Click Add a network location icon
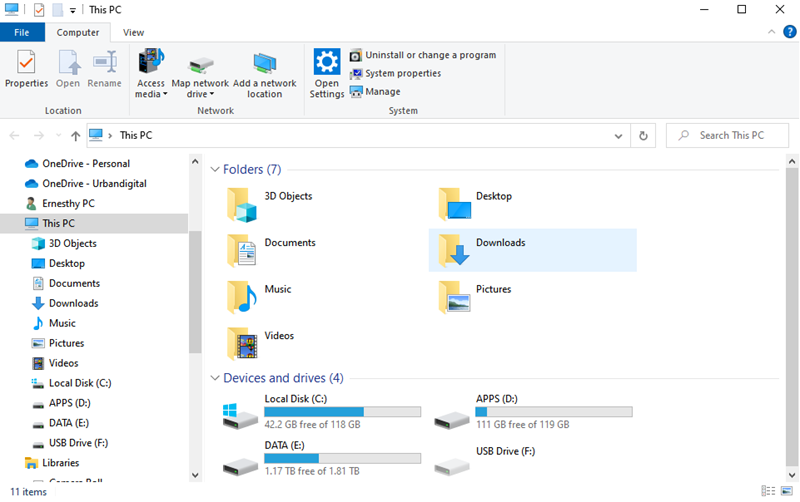The height and width of the screenshot is (502, 800). 264,66
